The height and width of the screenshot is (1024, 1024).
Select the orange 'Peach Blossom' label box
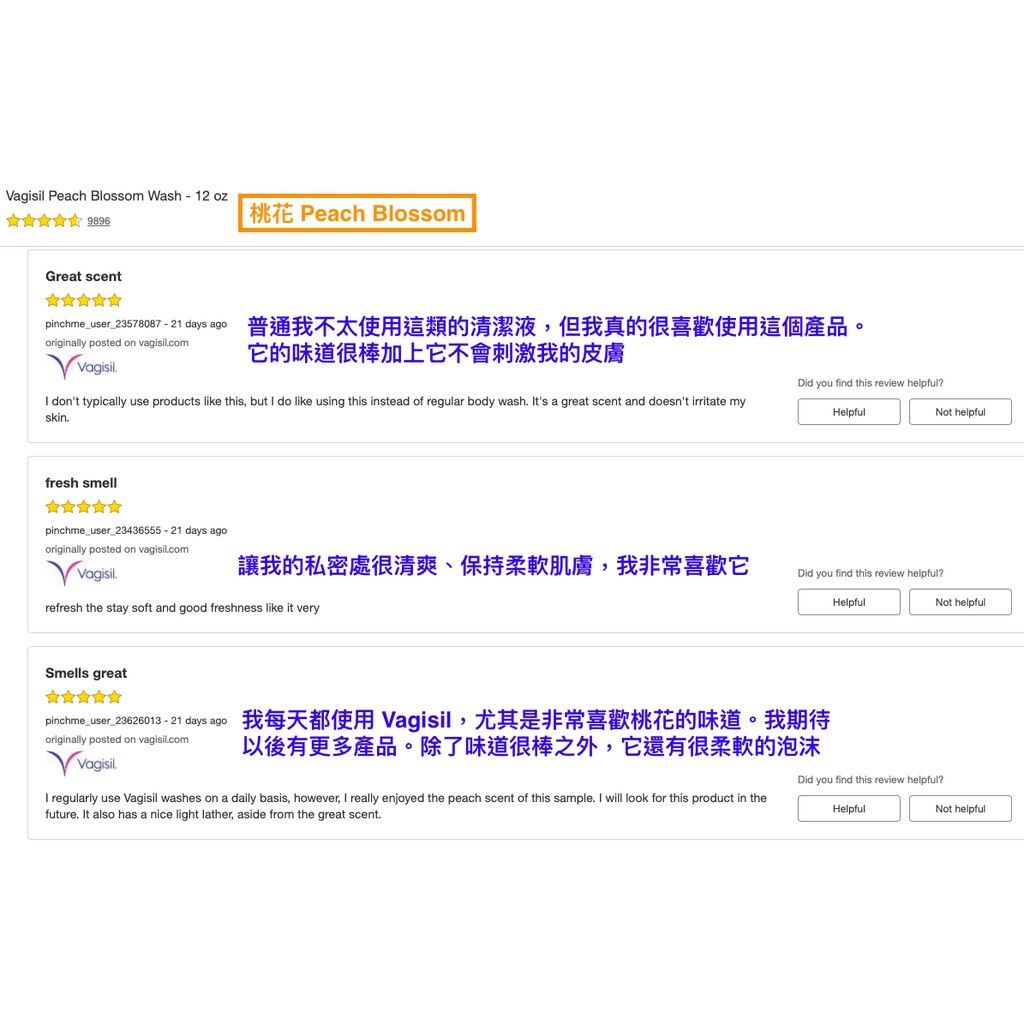point(357,214)
